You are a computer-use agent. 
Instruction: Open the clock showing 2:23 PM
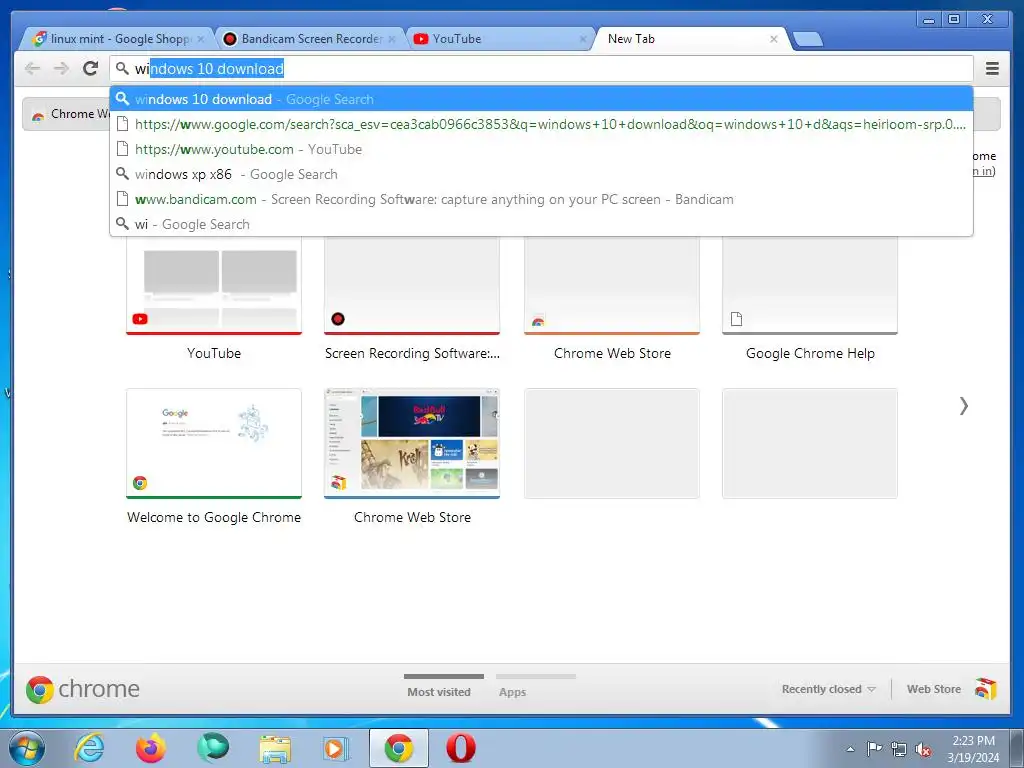(973, 749)
